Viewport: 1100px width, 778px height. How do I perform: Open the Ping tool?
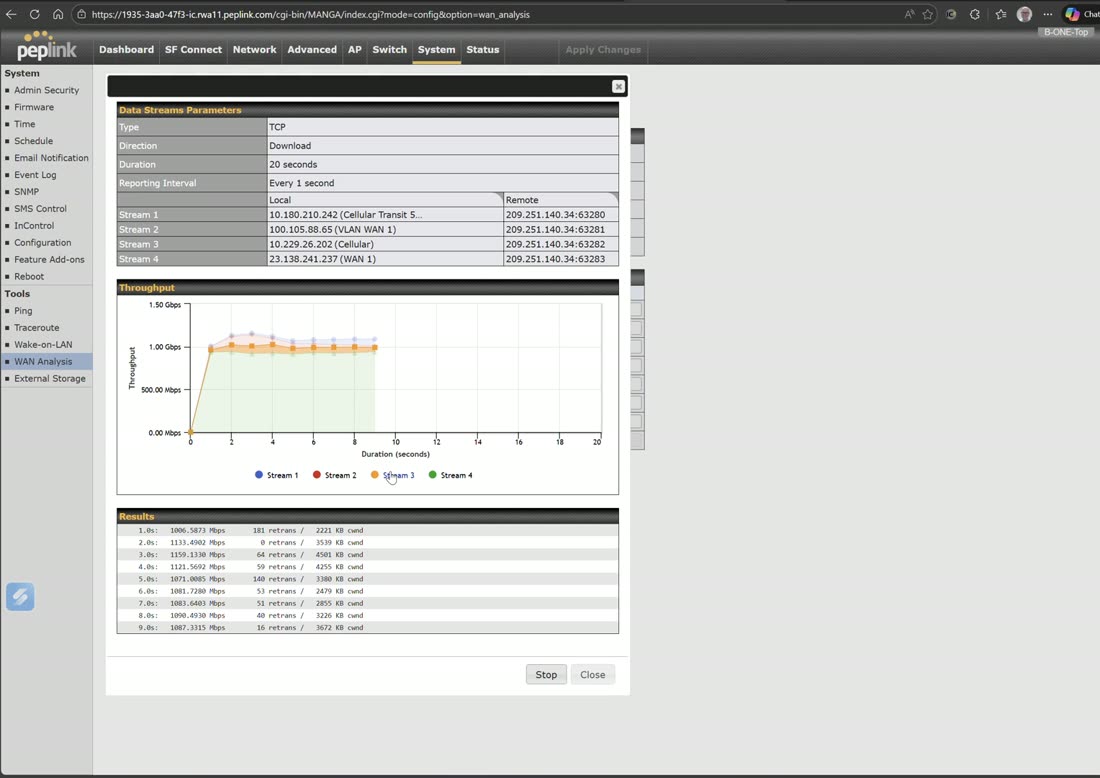click(x=23, y=311)
